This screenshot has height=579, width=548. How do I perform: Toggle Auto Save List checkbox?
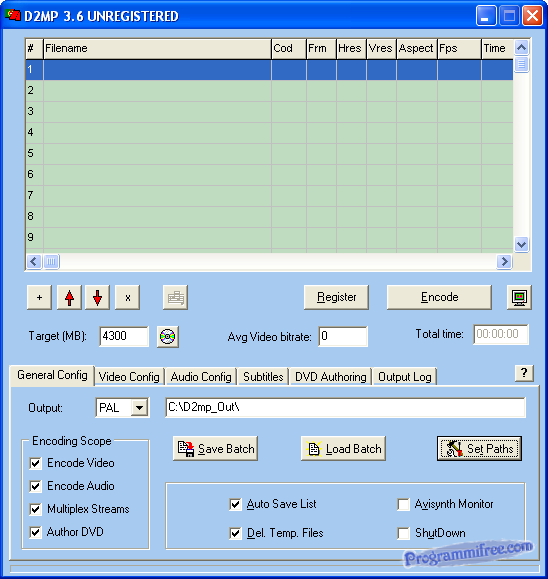235,504
